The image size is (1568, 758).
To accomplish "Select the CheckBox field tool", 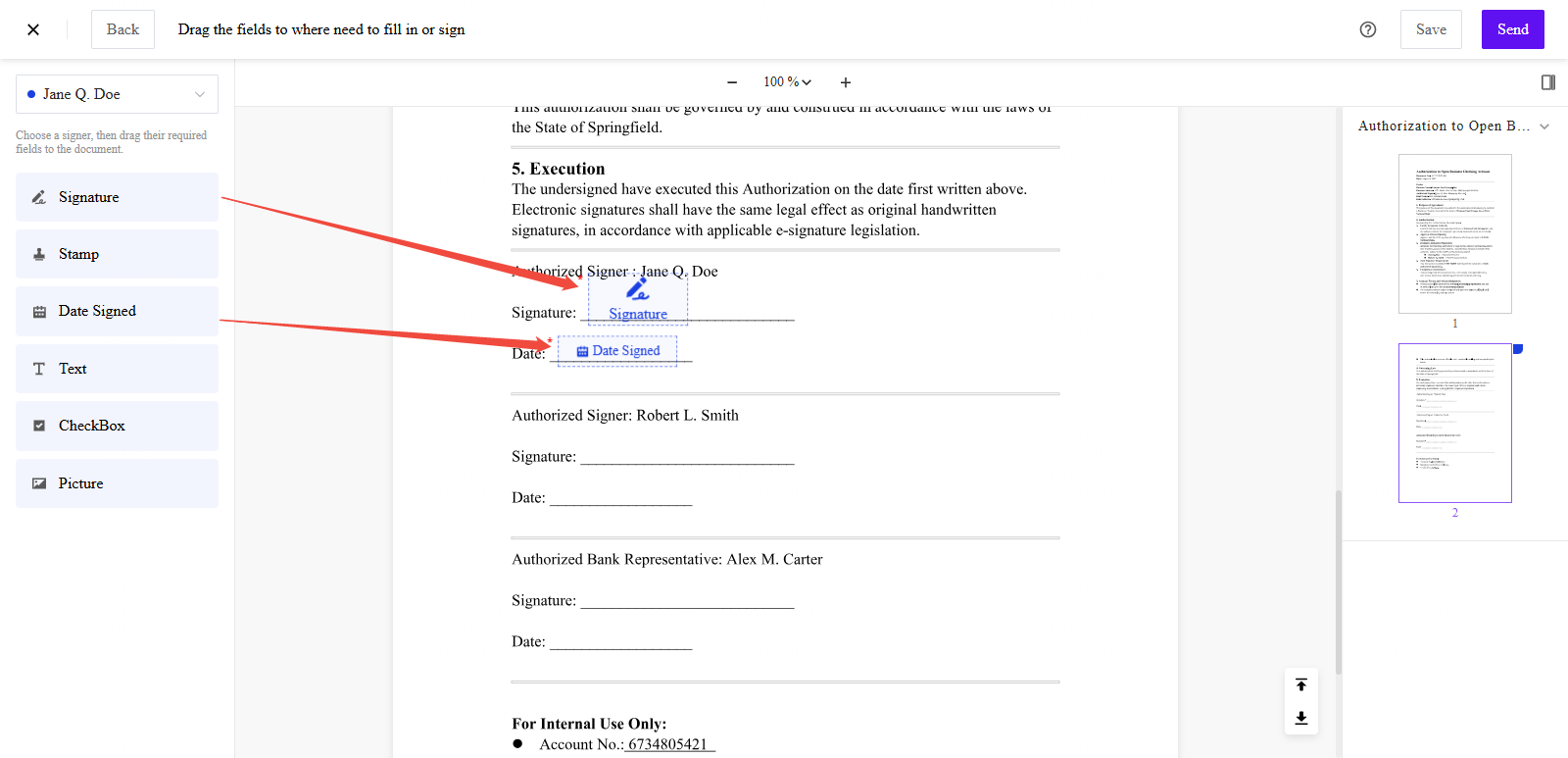I will (117, 426).
